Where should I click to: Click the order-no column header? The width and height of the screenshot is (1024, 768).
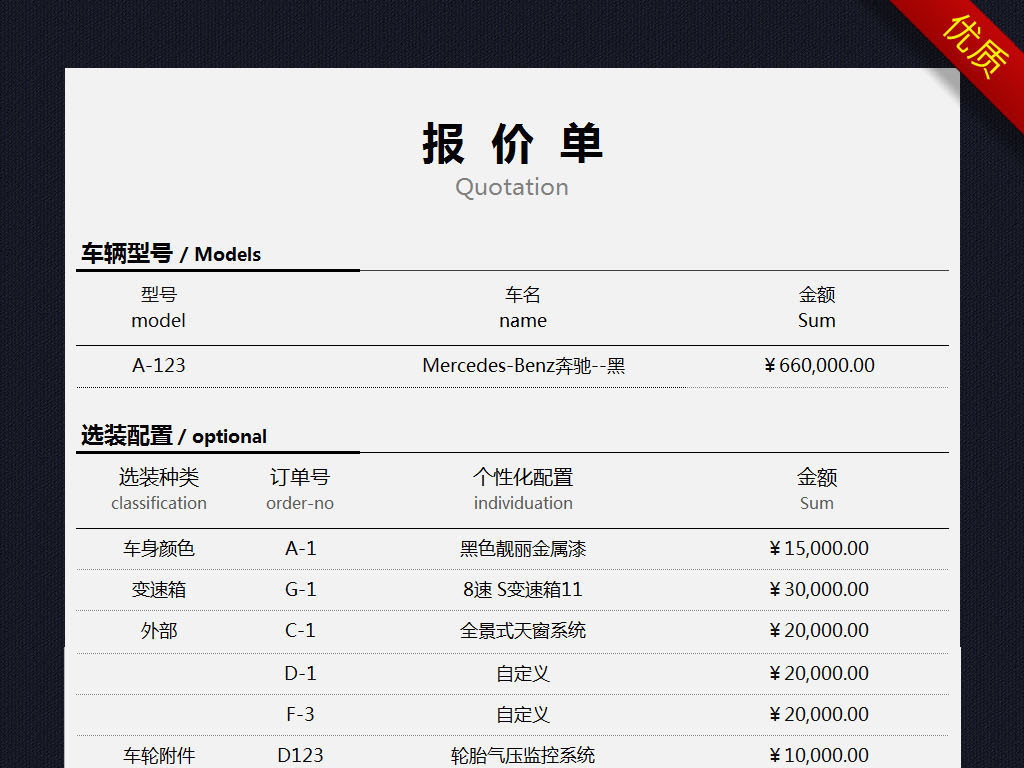[x=300, y=503]
